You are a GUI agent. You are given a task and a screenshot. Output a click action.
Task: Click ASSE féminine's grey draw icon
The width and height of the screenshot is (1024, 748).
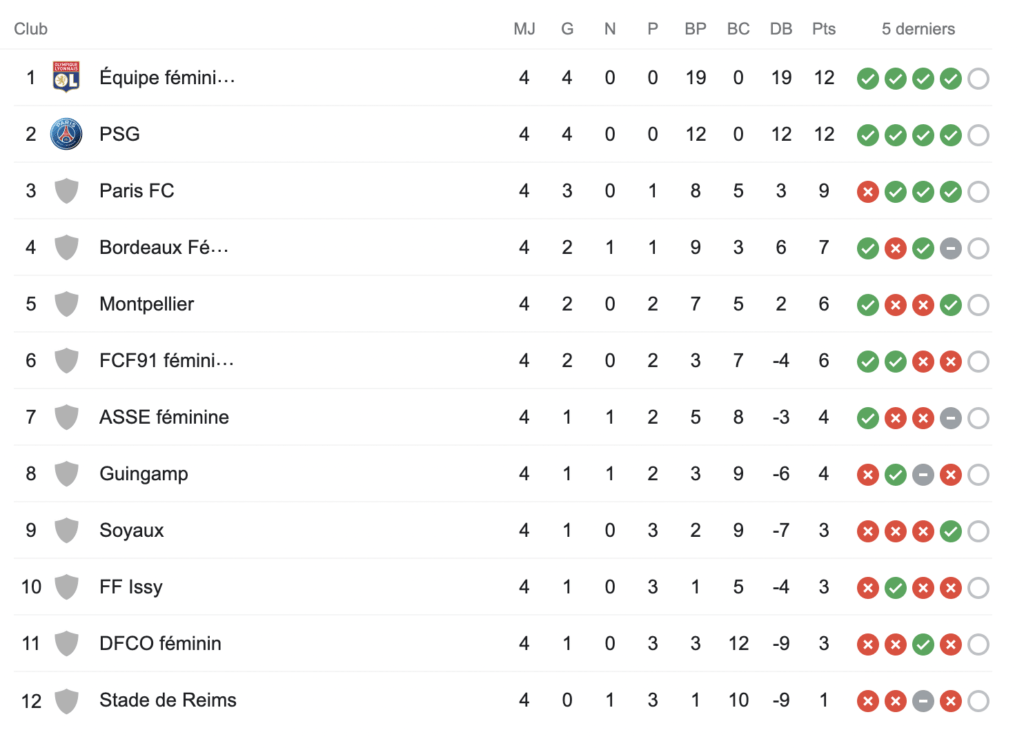(x=951, y=418)
